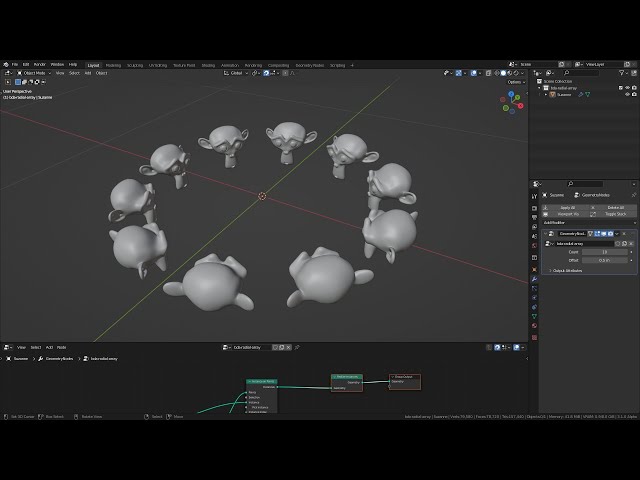
Task: Hide Suzanne in the viewport
Action: [627, 94]
